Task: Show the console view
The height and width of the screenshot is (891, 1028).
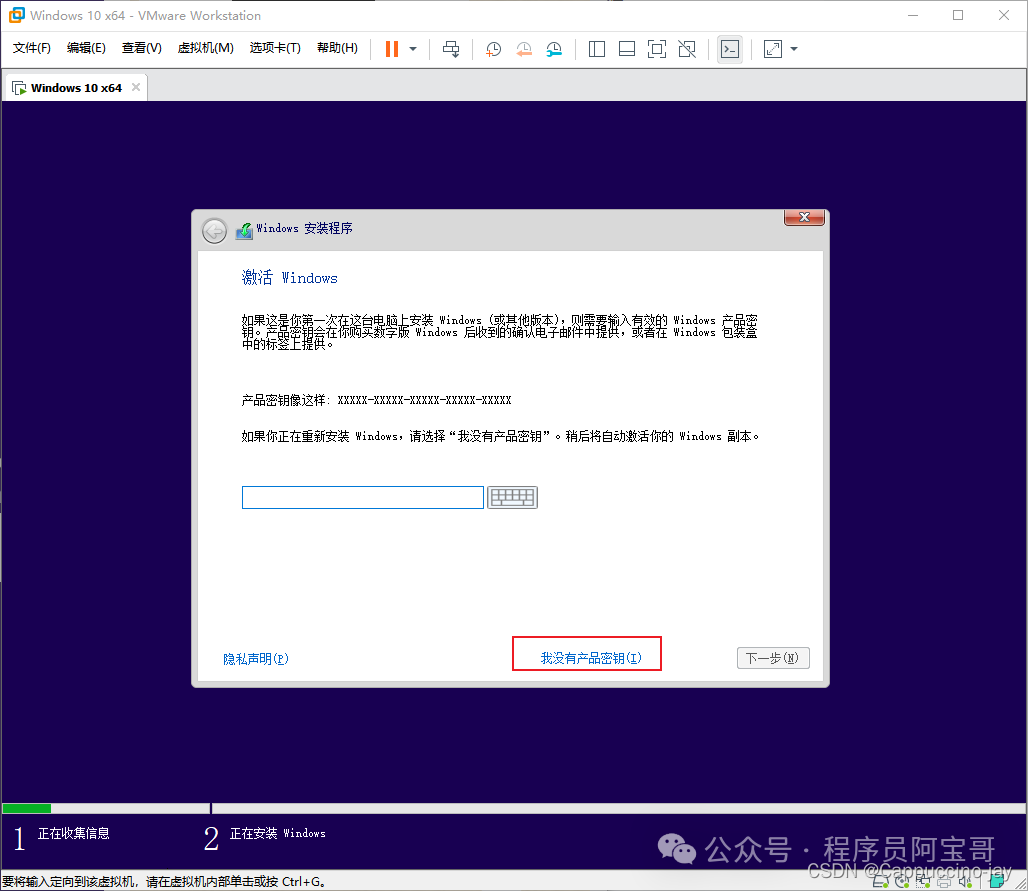Action: pyautogui.click(x=730, y=49)
